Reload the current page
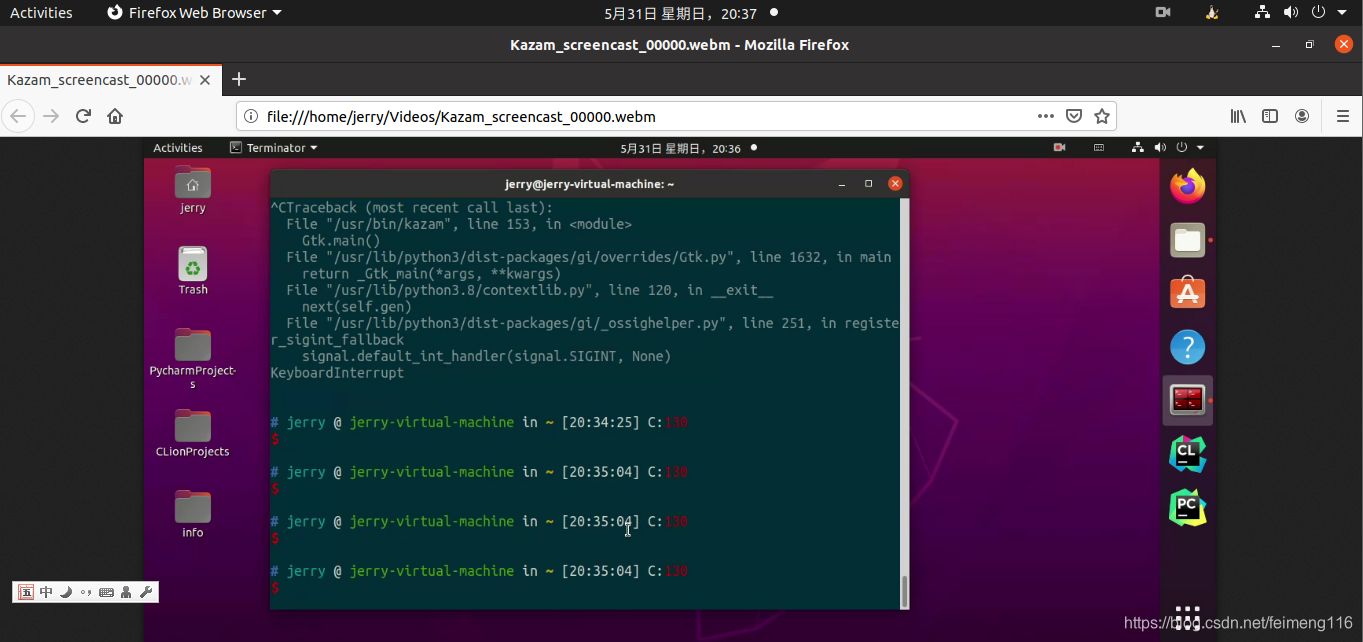The height and width of the screenshot is (642, 1363). (x=84, y=116)
